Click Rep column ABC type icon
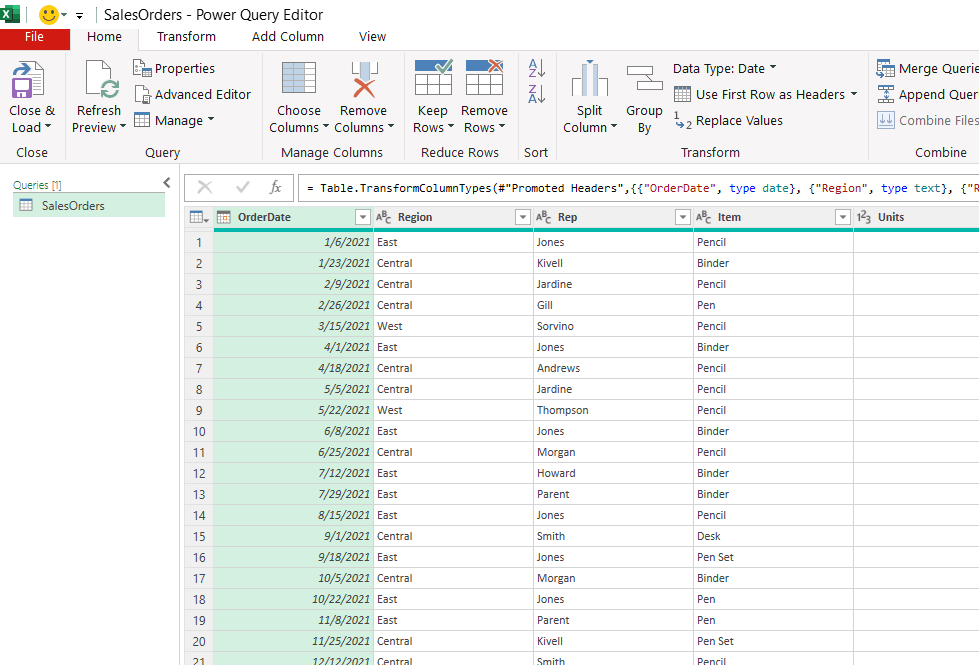This screenshot has width=979, height=665. click(543, 217)
